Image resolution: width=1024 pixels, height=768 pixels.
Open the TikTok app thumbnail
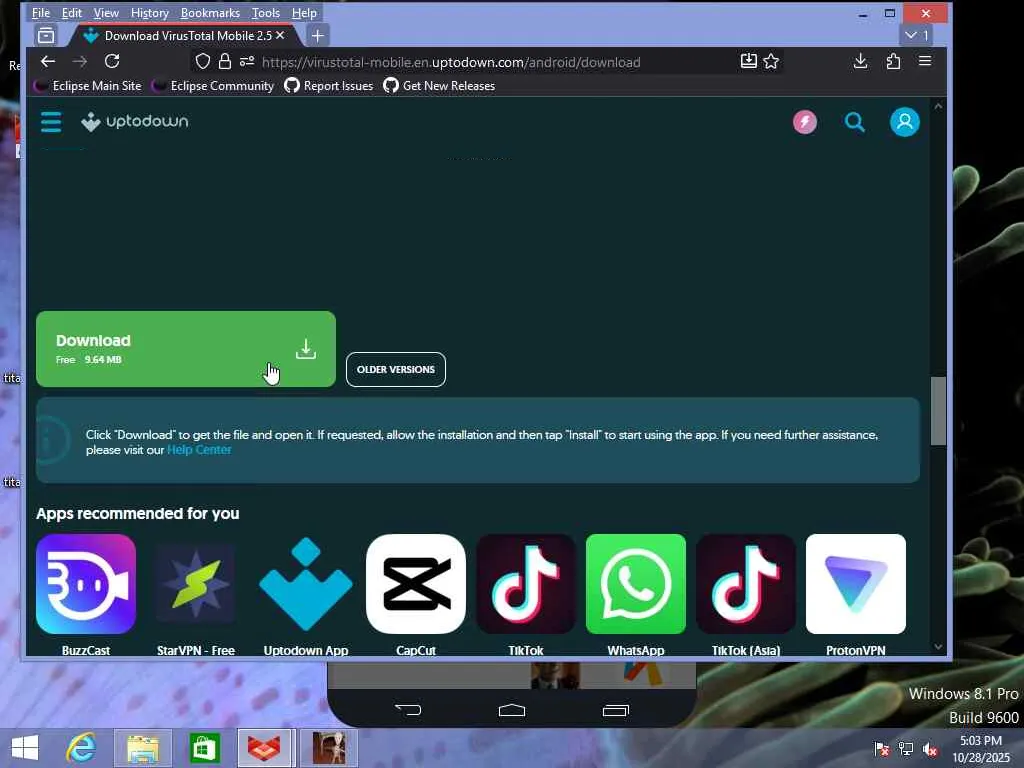click(x=526, y=584)
